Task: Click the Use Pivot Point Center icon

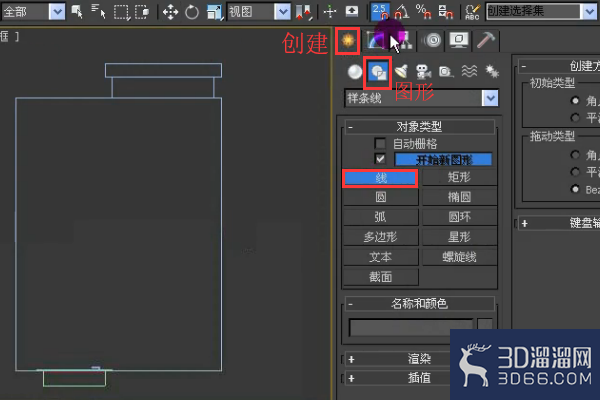Action: (x=304, y=12)
